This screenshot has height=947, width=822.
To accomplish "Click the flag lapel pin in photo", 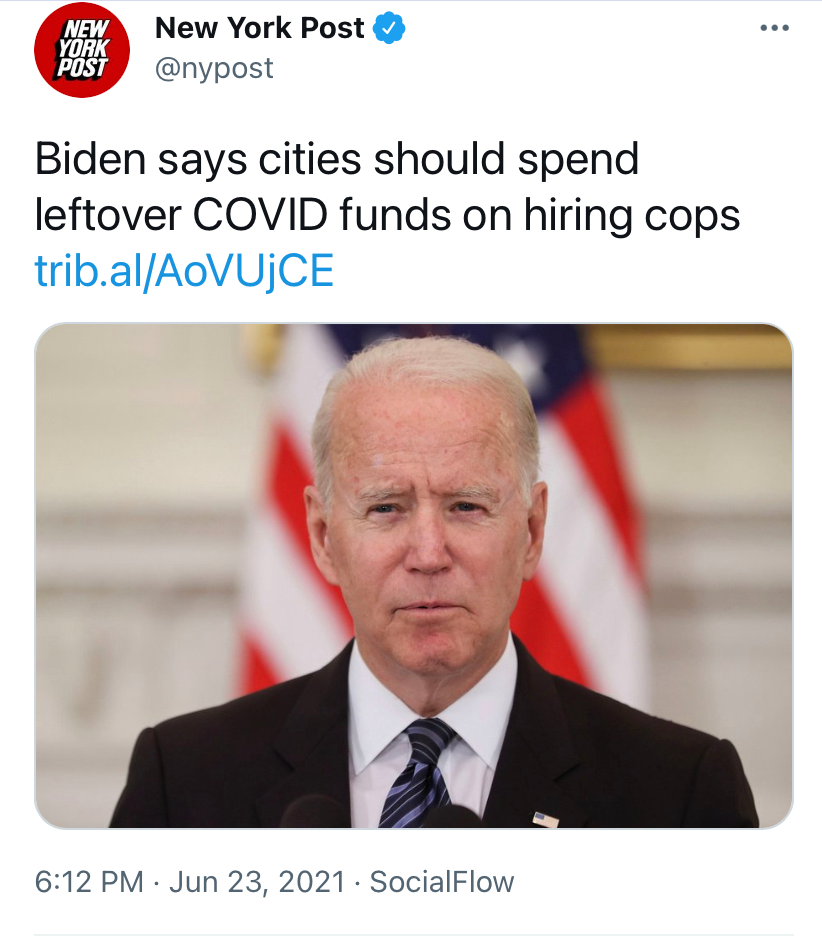I will click(x=545, y=820).
